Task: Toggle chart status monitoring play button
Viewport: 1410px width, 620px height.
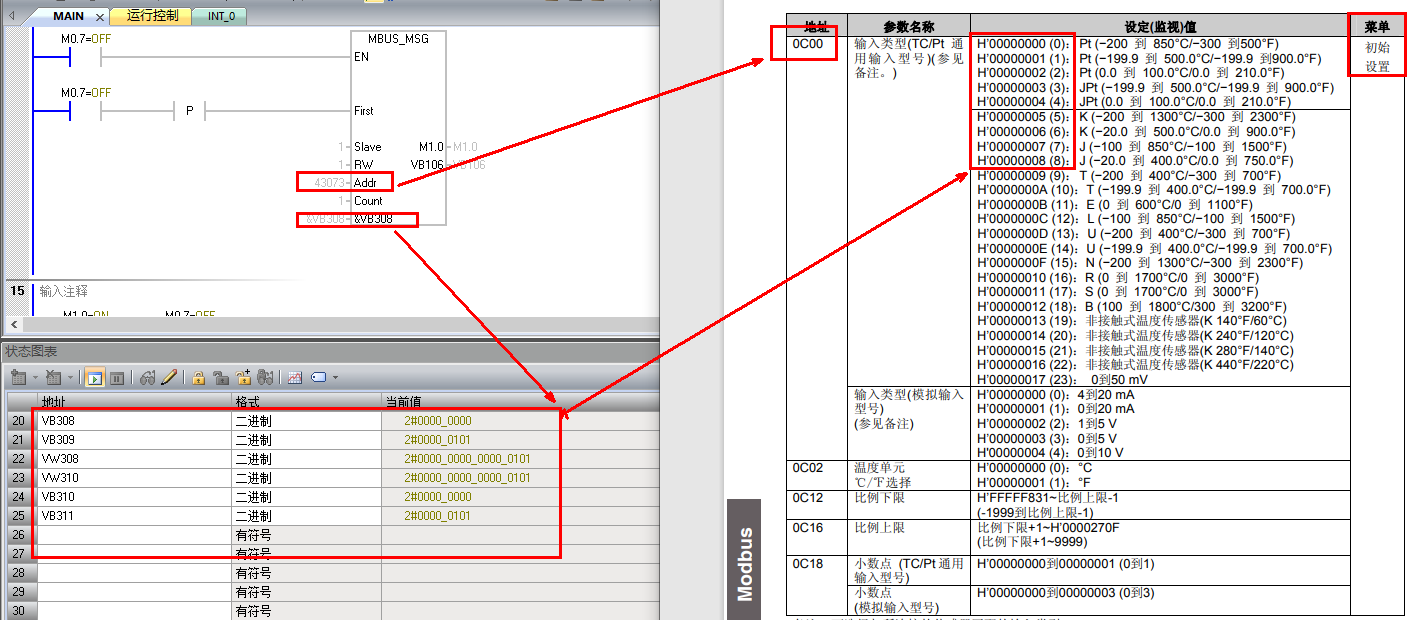Action: [x=95, y=378]
